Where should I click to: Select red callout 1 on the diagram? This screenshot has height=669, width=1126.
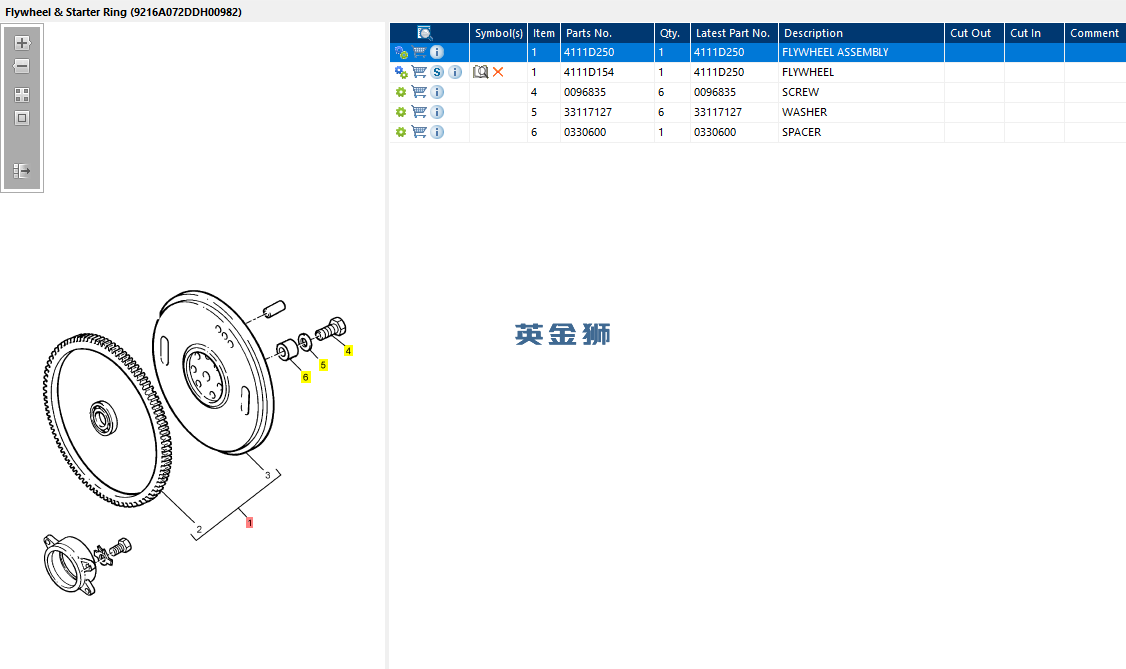click(249, 523)
